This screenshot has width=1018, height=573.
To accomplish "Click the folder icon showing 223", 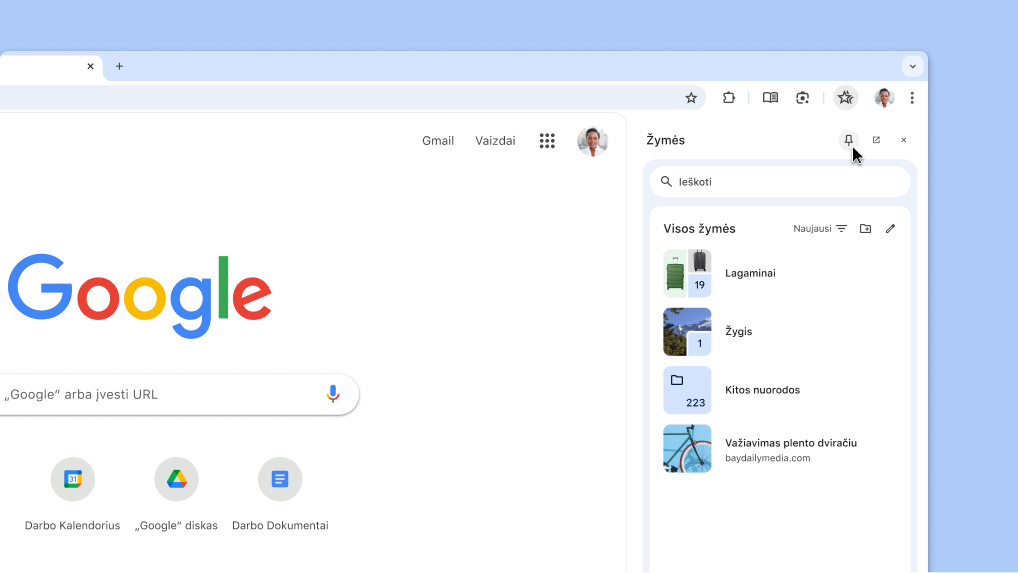I will coord(687,390).
